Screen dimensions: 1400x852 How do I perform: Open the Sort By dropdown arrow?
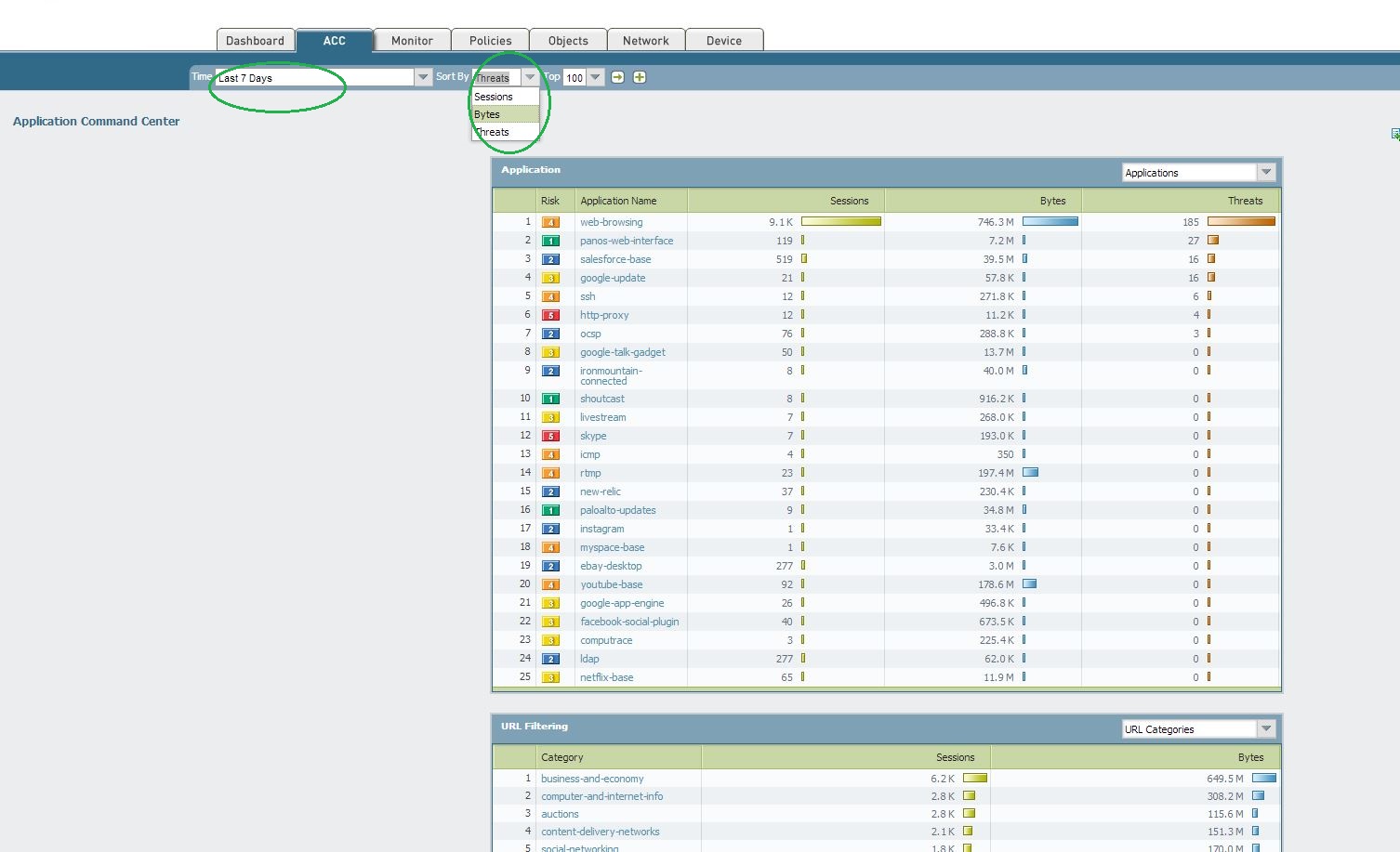click(x=530, y=77)
